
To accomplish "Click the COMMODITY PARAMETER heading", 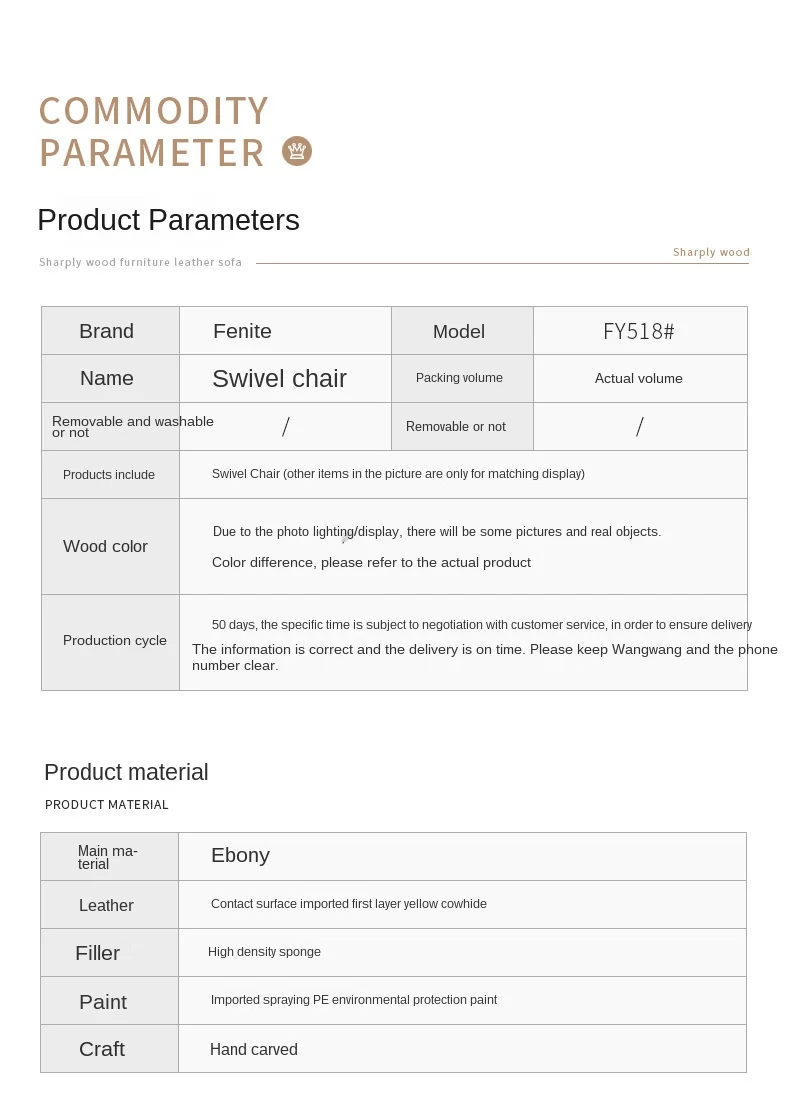I will pos(154,132).
